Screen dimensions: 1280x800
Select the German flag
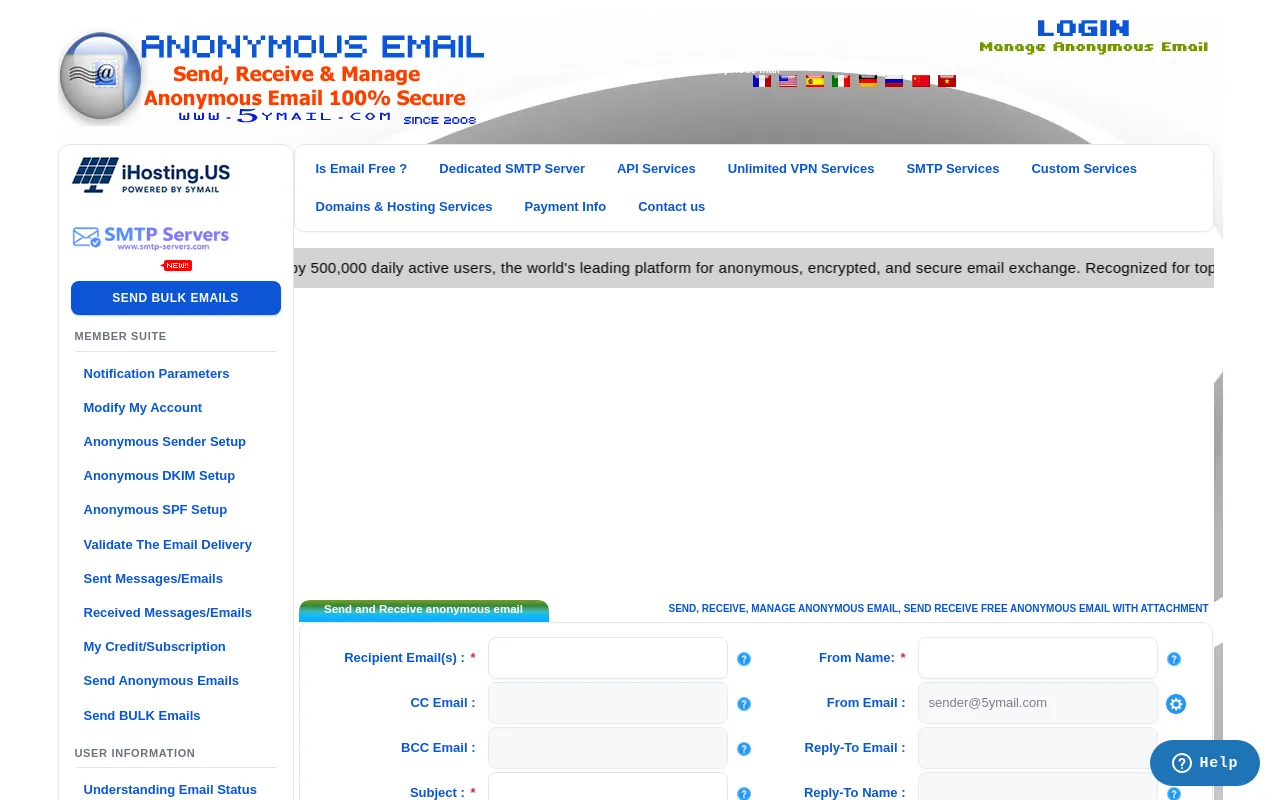[x=868, y=81]
